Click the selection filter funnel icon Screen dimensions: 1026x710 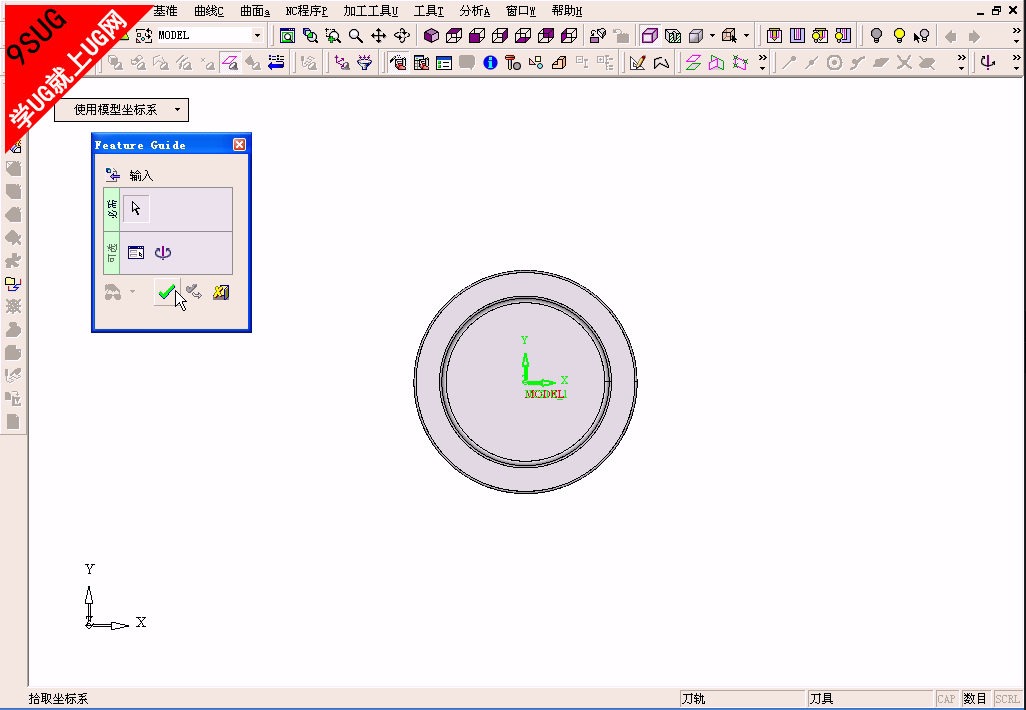pos(364,63)
